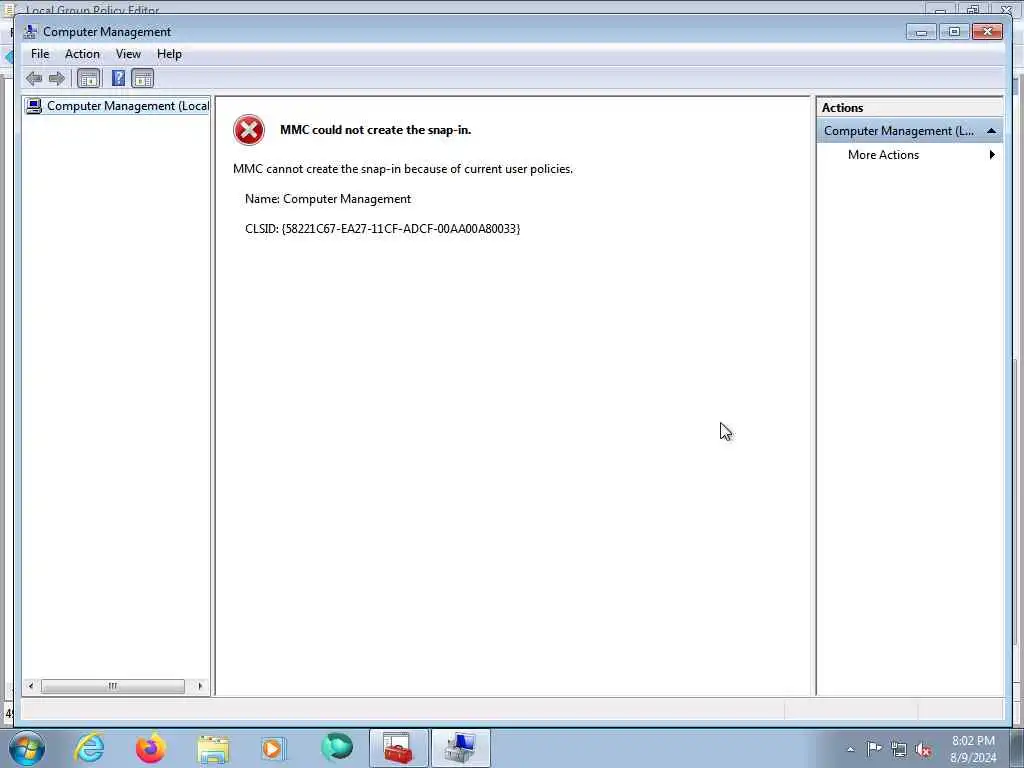The height and width of the screenshot is (768, 1024).
Task: Switch to the Computer Management taskbar button
Action: click(460, 748)
